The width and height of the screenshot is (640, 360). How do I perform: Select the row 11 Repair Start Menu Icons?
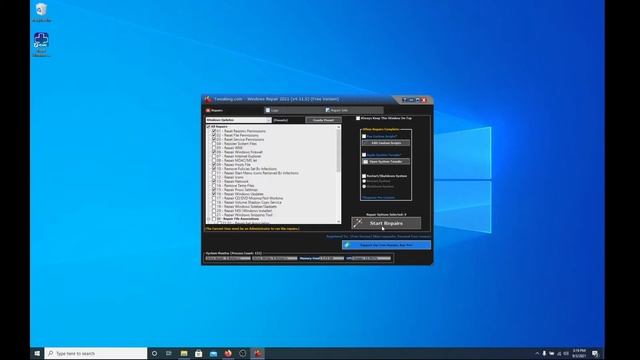[257, 173]
